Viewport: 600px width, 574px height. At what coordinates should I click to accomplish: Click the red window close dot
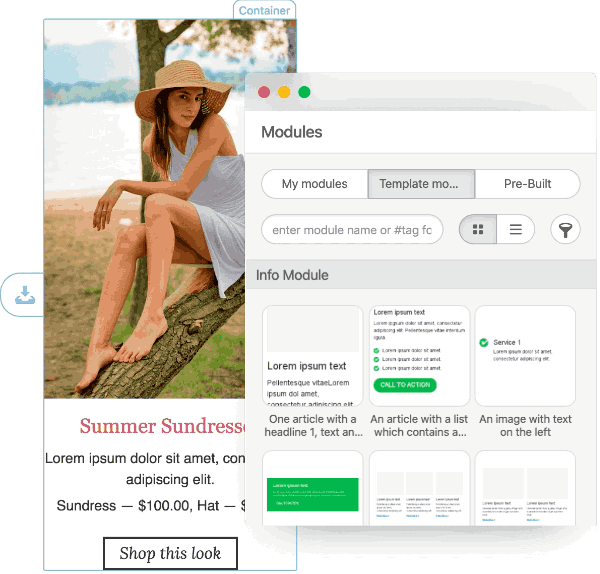(264, 92)
